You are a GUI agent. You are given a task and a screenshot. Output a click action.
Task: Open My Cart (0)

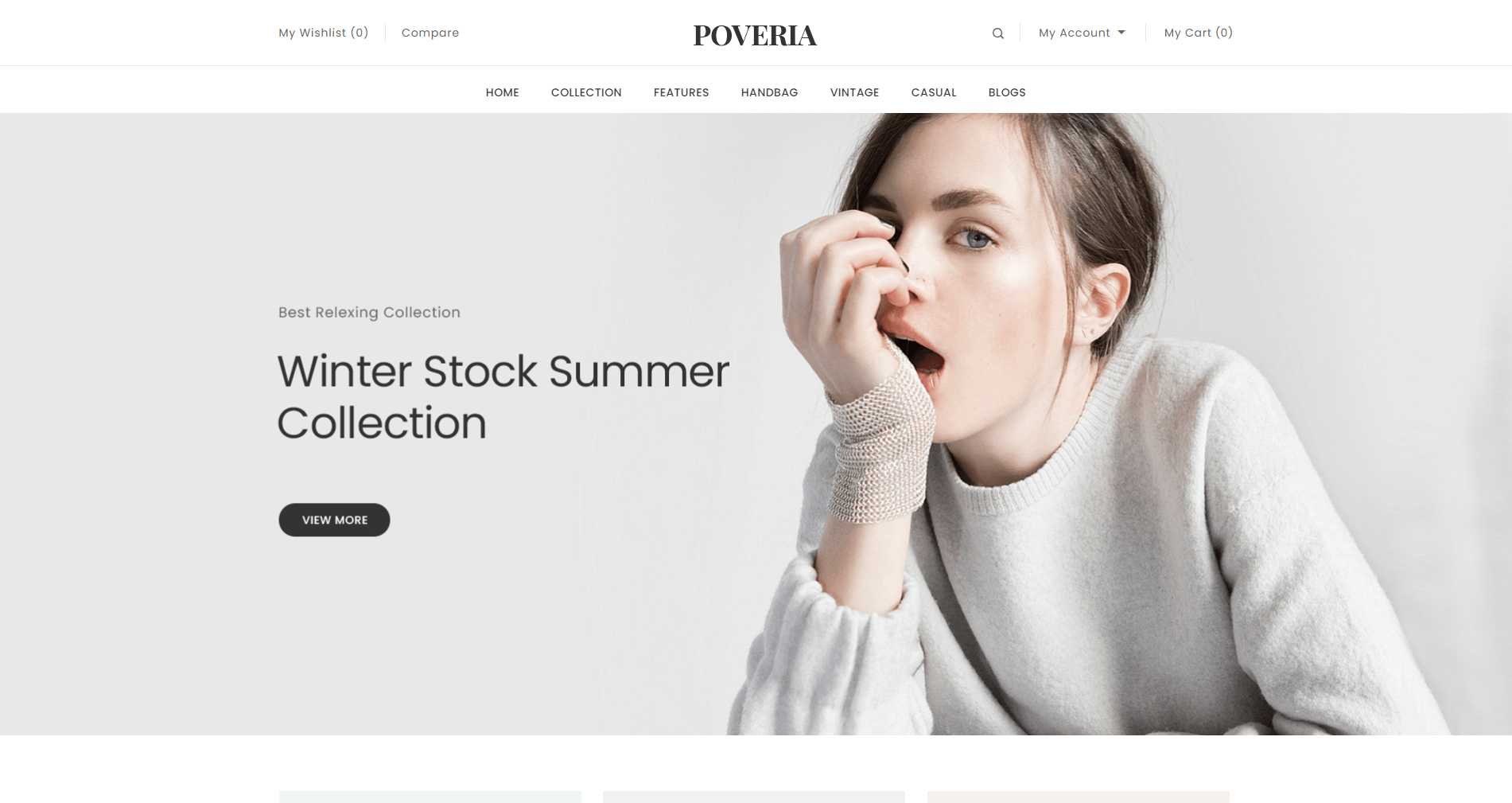click(x=1198, y=33)
